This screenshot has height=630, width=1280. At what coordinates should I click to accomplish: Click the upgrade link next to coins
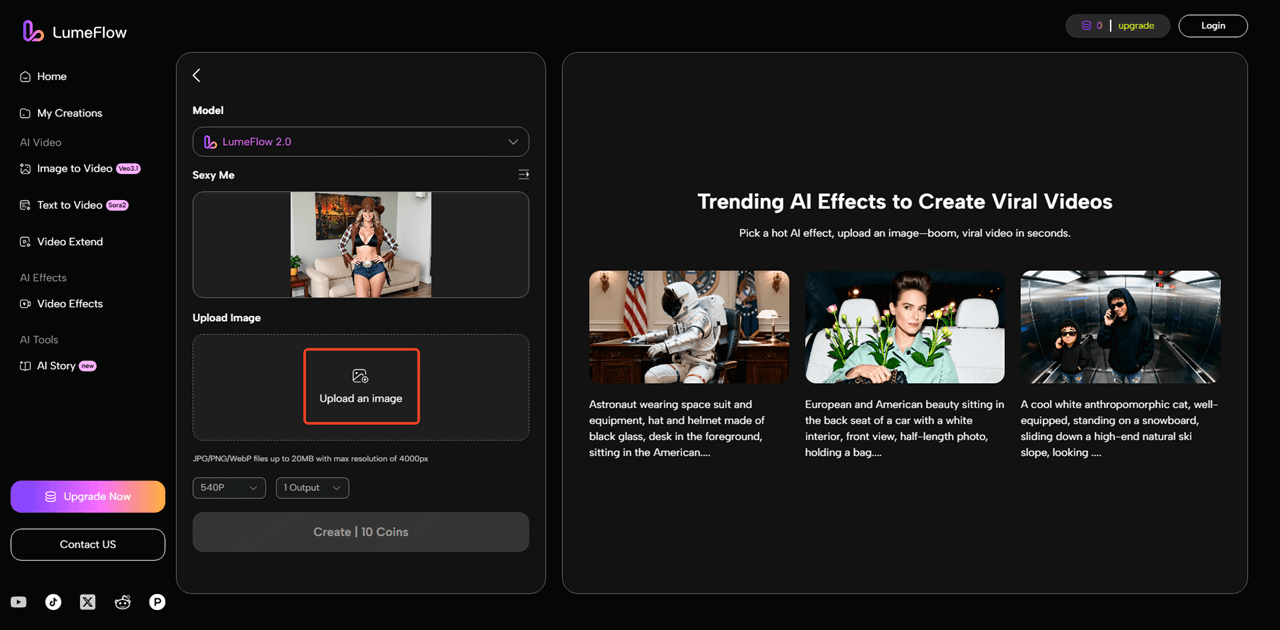[1136, 26]
